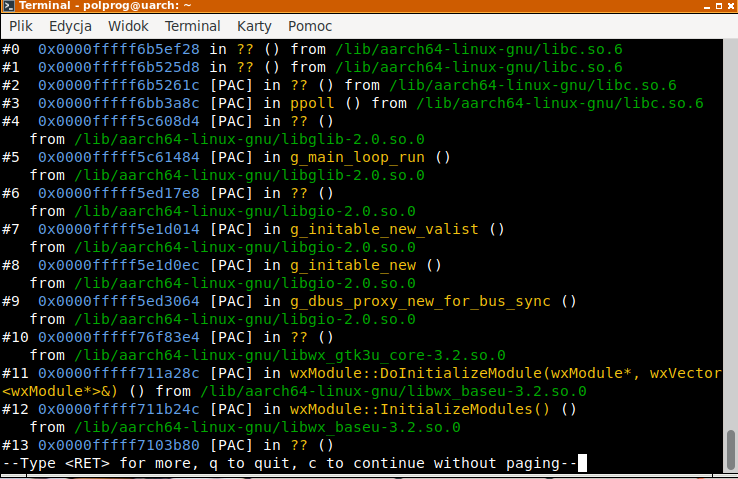Click libglib-2.0.so.0 path under frame #5
Viewport: 738px width, 479px height.
[249, 176]
